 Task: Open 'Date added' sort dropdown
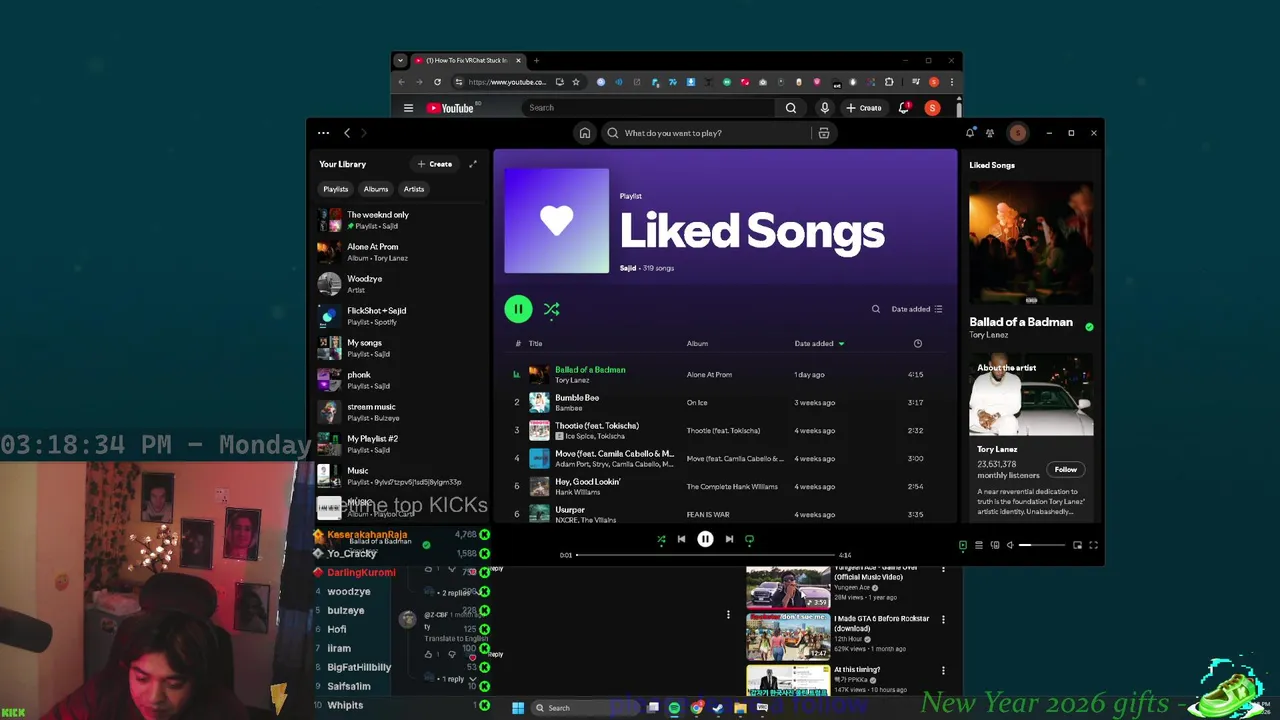pos(917,309)
